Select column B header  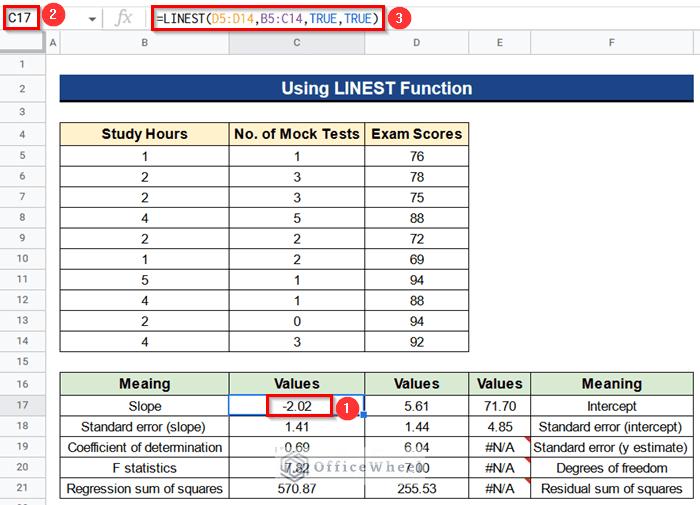pyautogui.click(x=145, y=43)
